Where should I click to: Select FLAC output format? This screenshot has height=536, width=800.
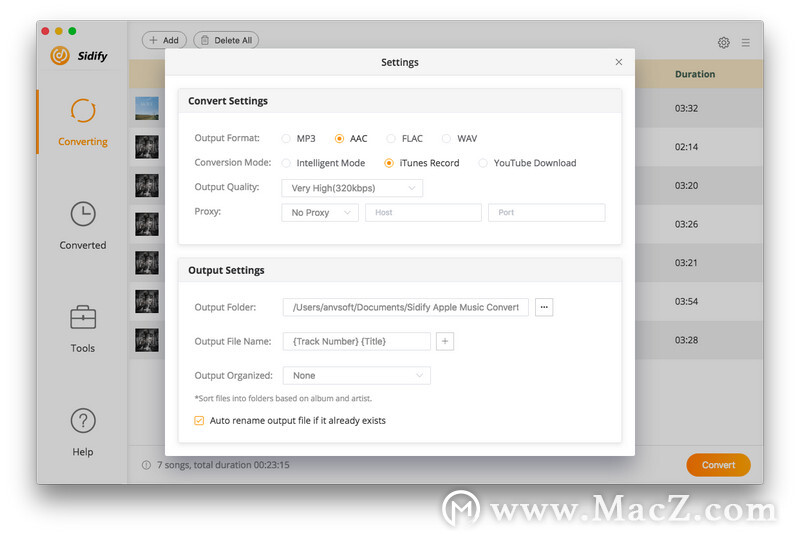coord(391,138)
